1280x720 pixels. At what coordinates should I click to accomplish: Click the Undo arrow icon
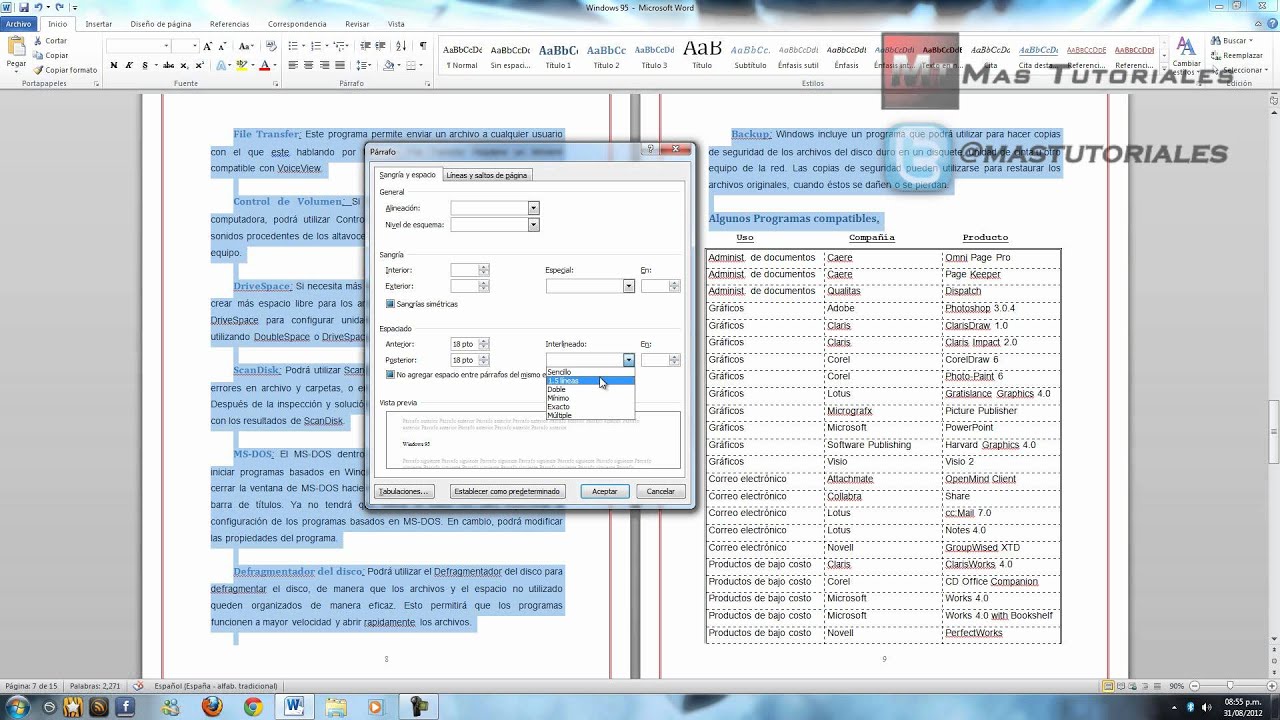[x=38, y=7]
